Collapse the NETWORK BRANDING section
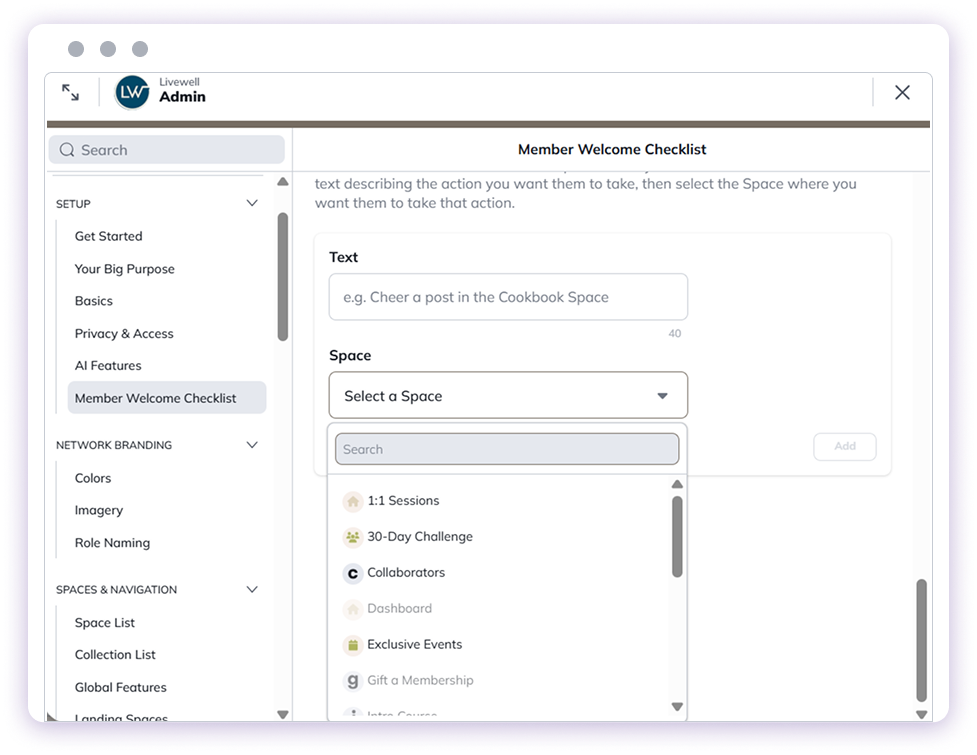 point(252,445)
